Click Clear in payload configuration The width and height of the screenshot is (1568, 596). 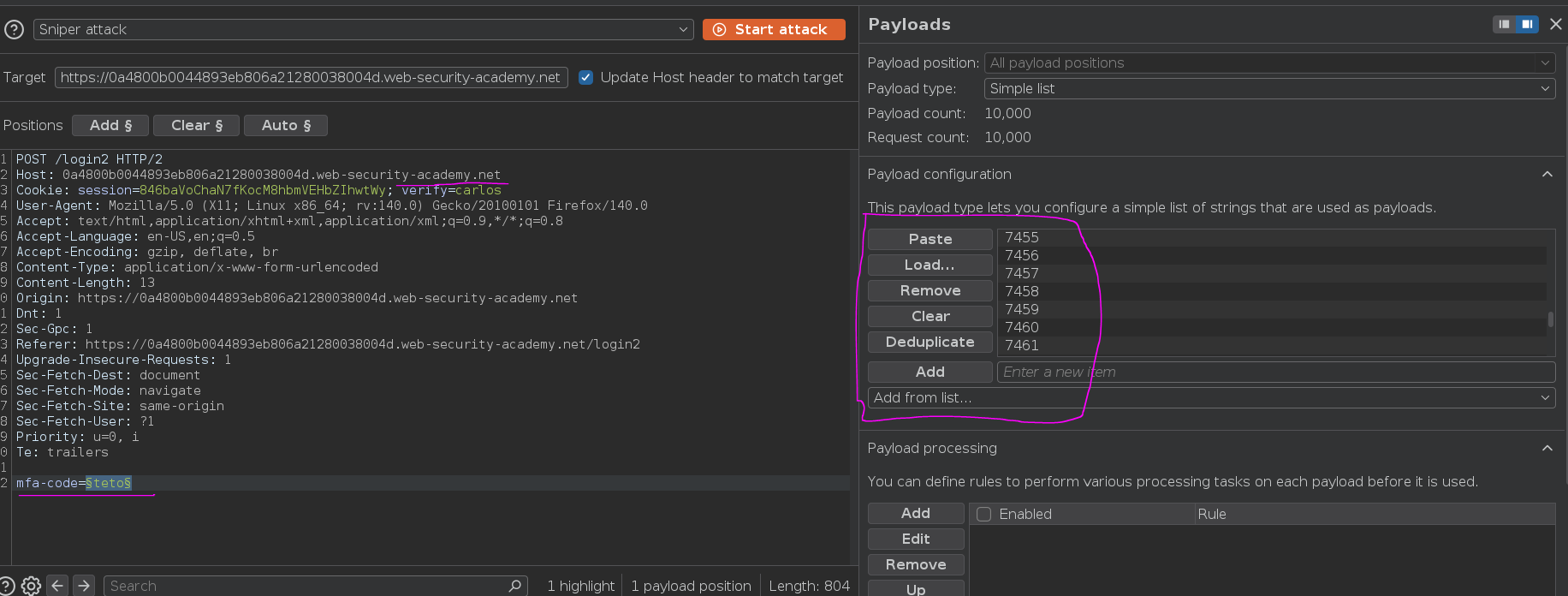[930, 316]
